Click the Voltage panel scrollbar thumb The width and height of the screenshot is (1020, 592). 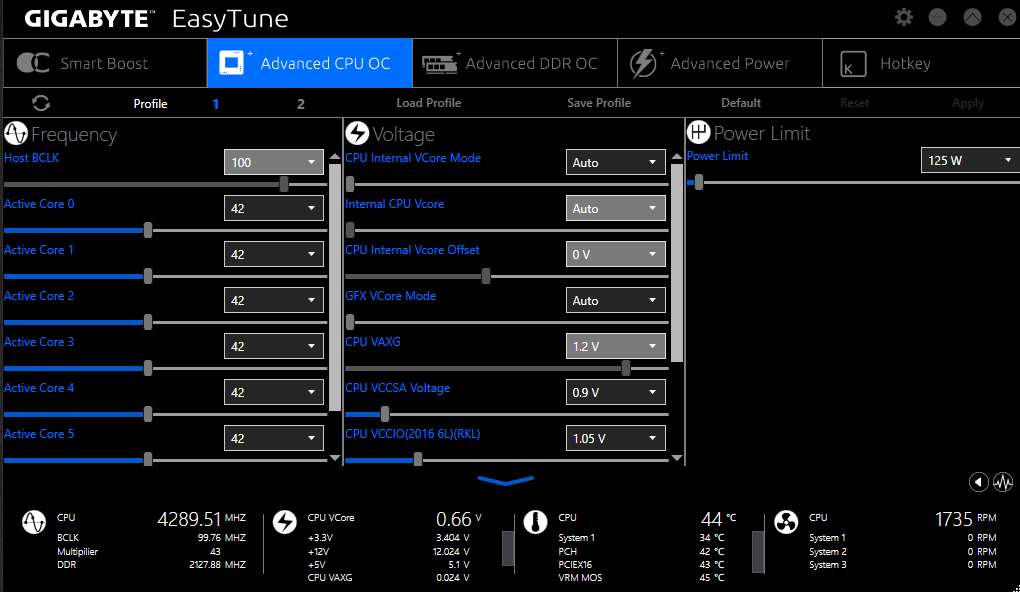(x=677, y=263)
